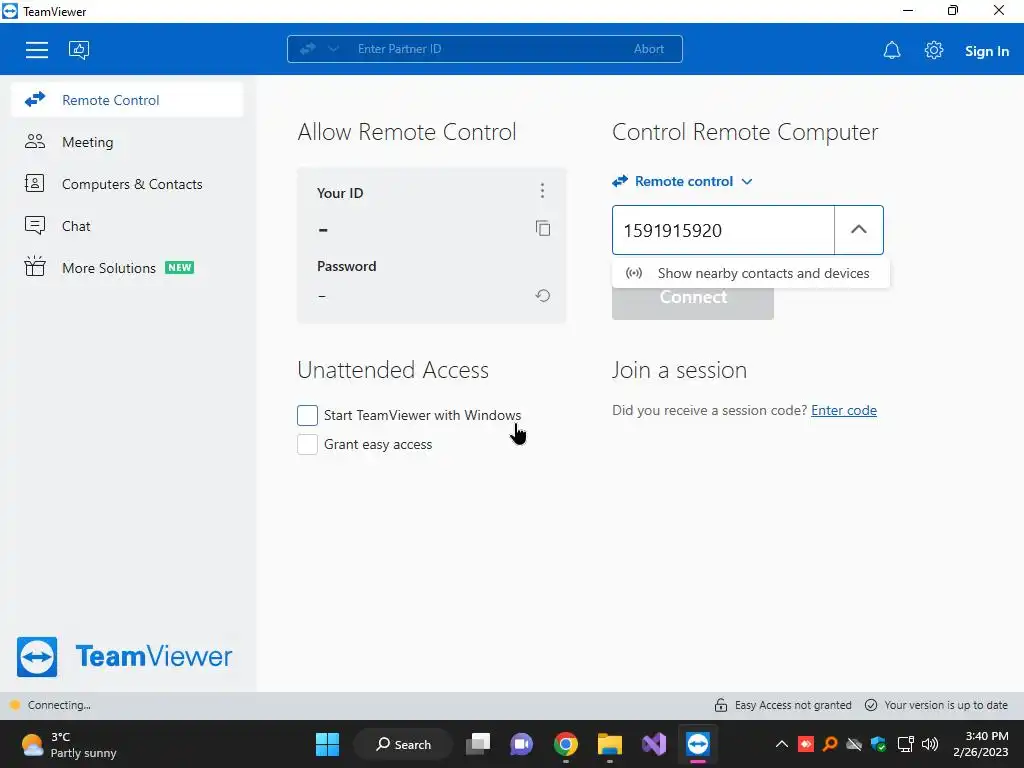Collapse the partner ID history chevron
This screenshot has height=768, width=1024.
859,230
